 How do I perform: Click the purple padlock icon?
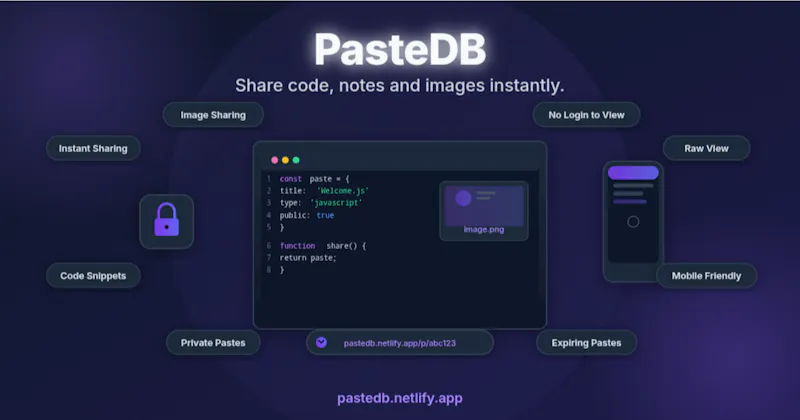click(166, 220)
